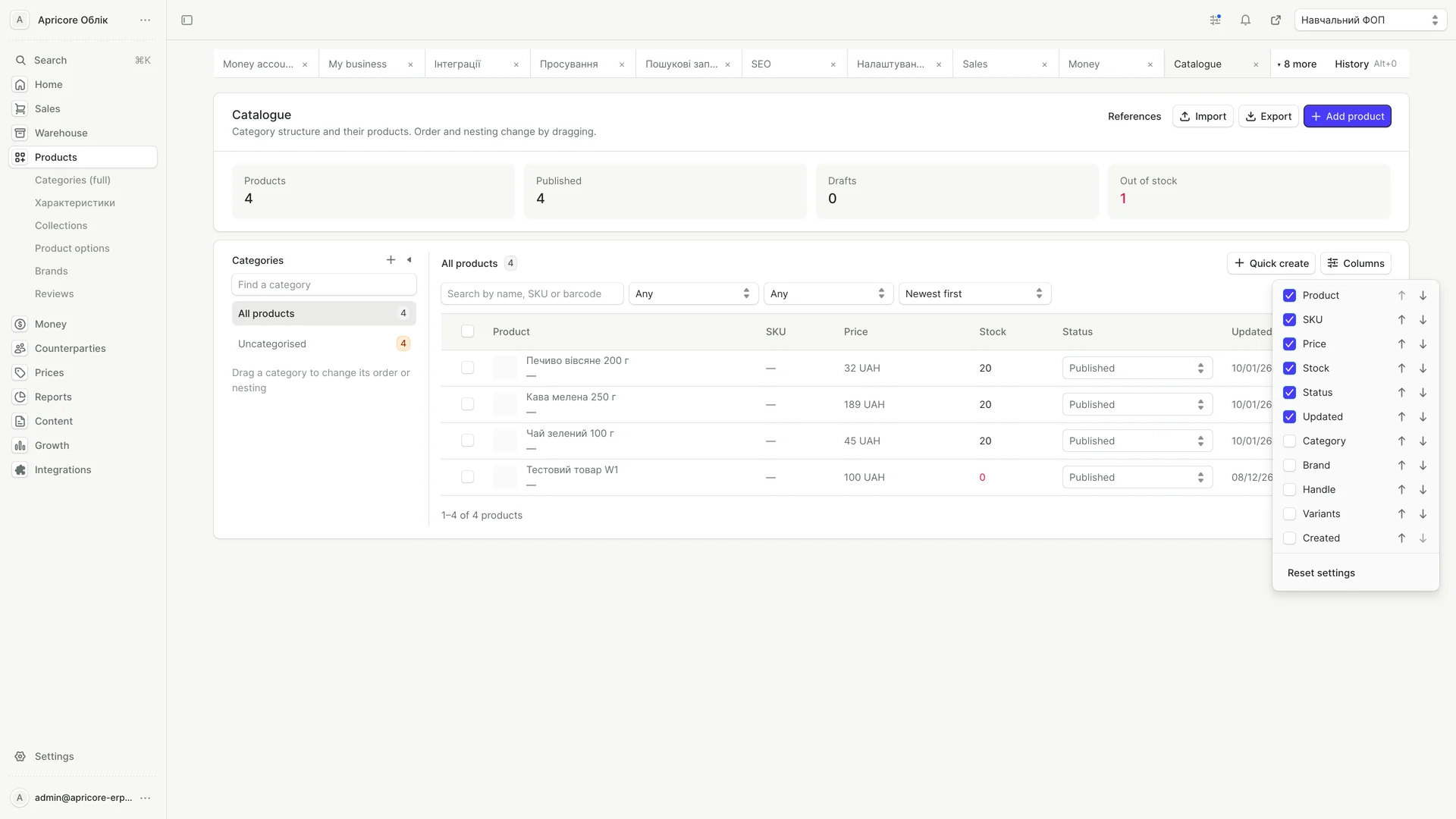The height and width of the screenshot is (819, 1456).
Task: Move Price column down
Action: coord(1423,344)
